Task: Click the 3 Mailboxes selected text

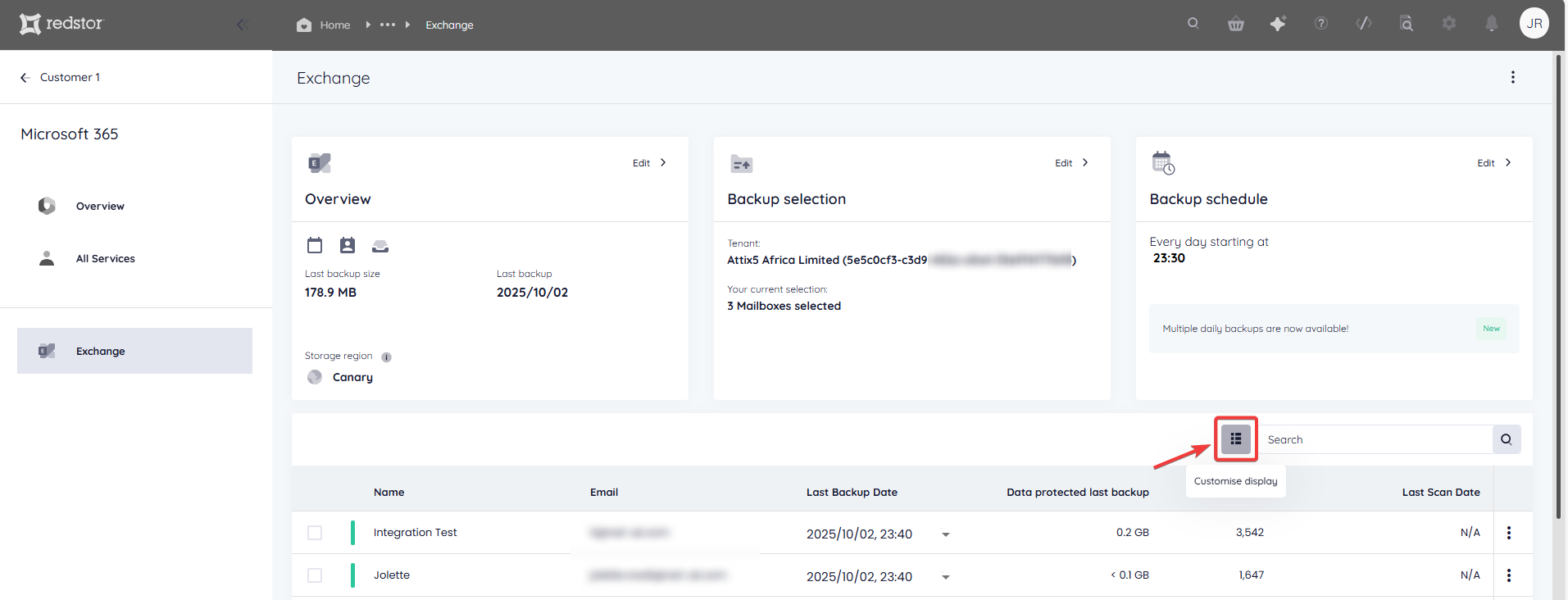Action: click(x=784, y=306)
